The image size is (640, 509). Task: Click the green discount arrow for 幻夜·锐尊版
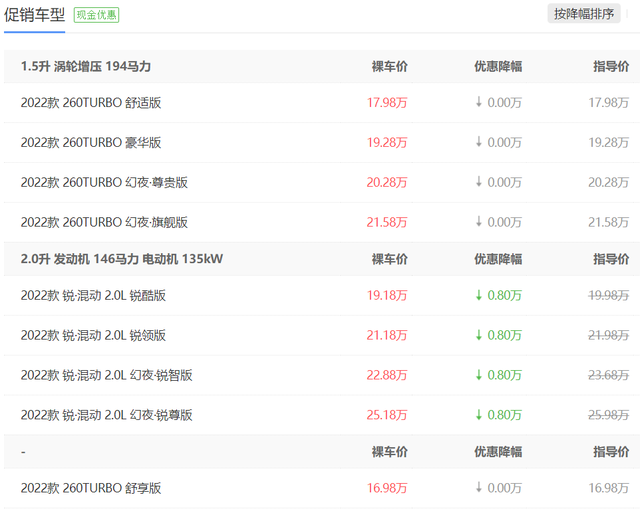pos(479,415)
